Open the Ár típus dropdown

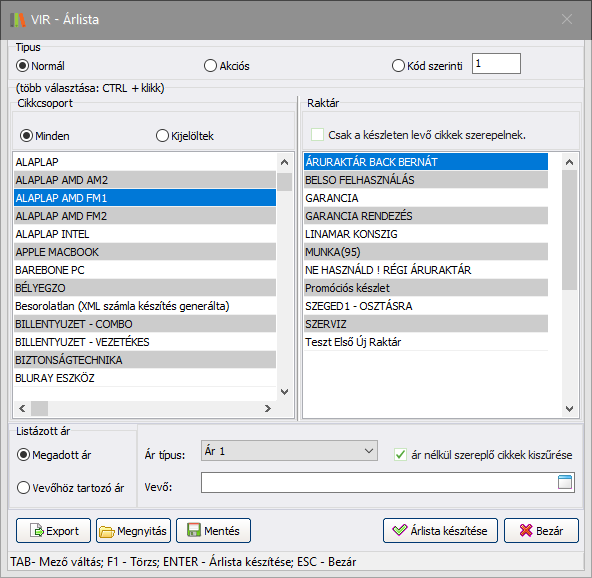[x=289, y=451]
